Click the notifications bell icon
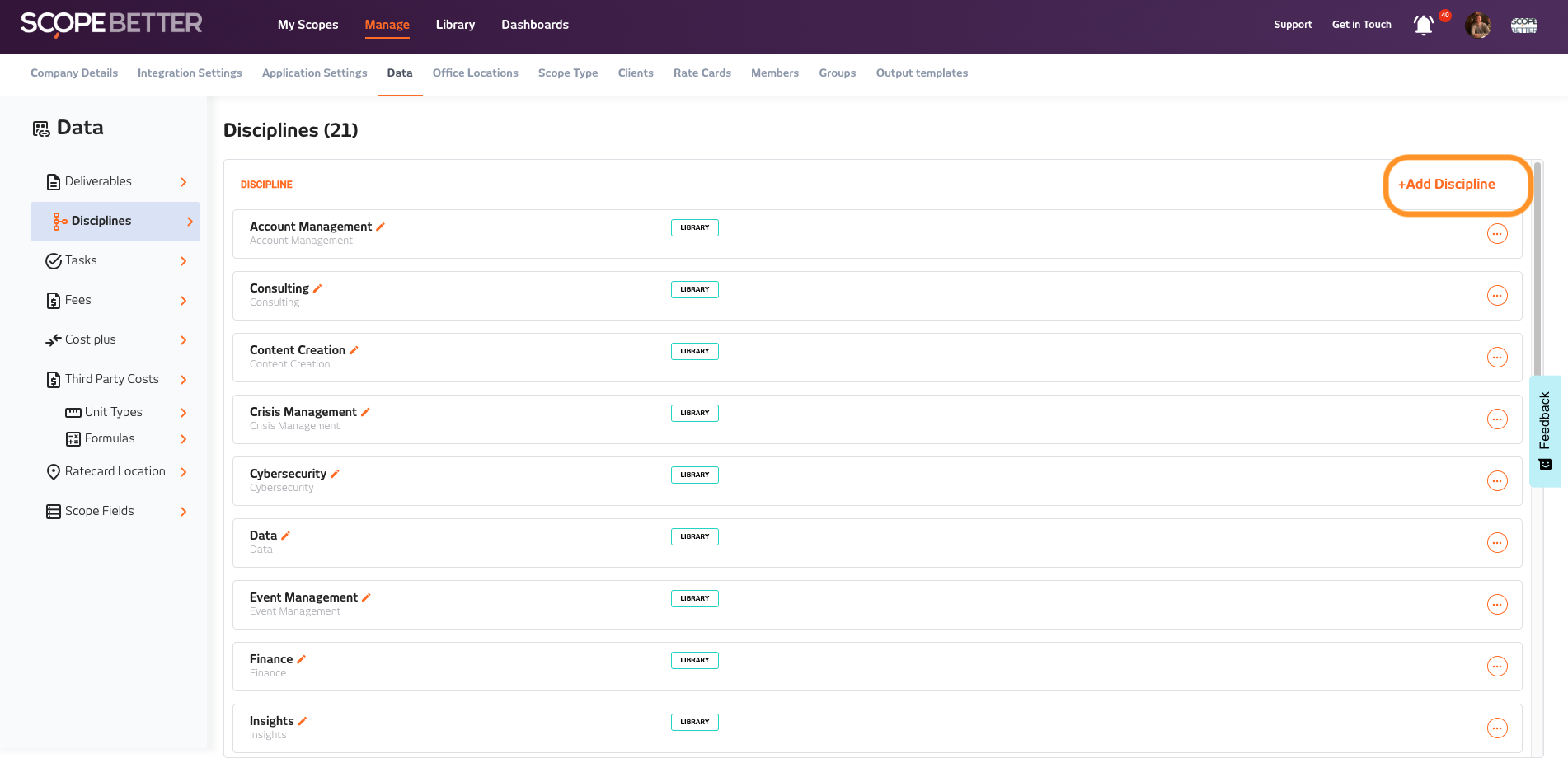 point(1424,26)
